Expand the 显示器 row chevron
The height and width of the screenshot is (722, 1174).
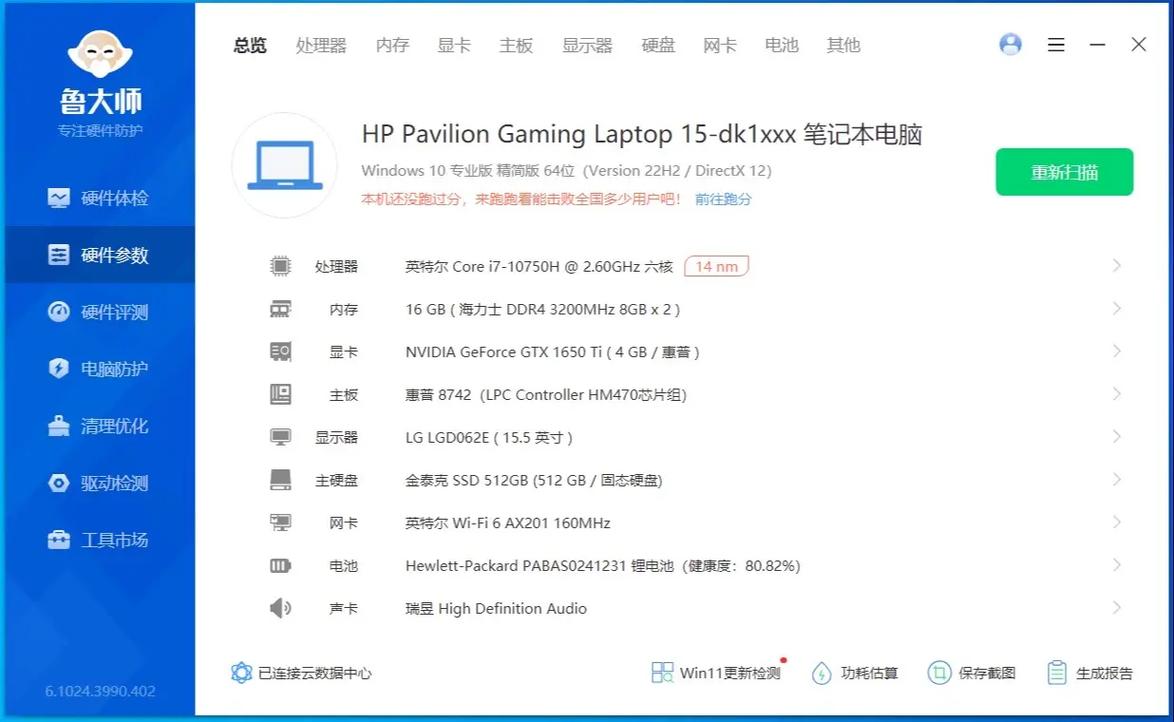click(1116, 436)
